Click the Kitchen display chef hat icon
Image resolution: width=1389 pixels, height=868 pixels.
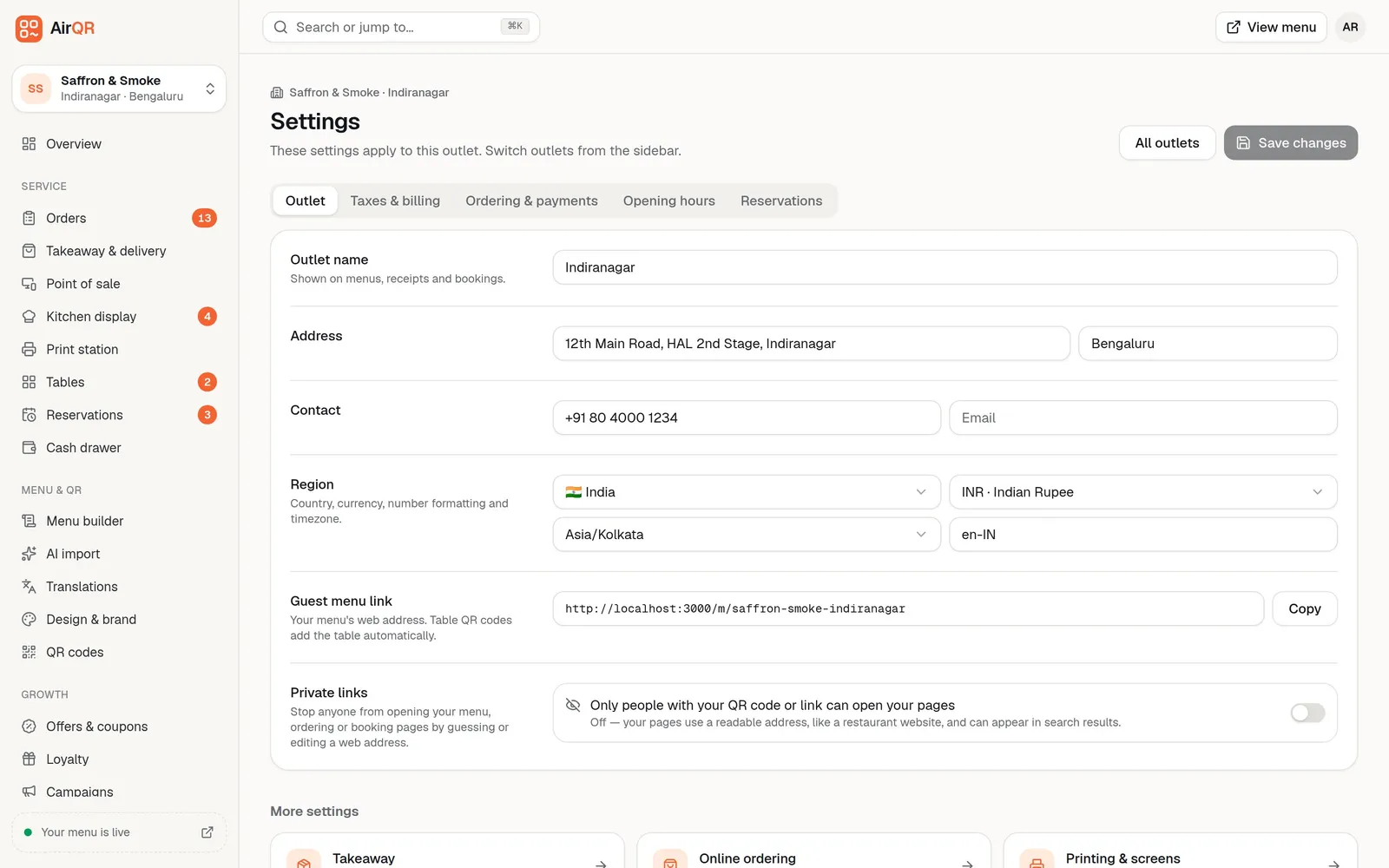pos(29,317)
